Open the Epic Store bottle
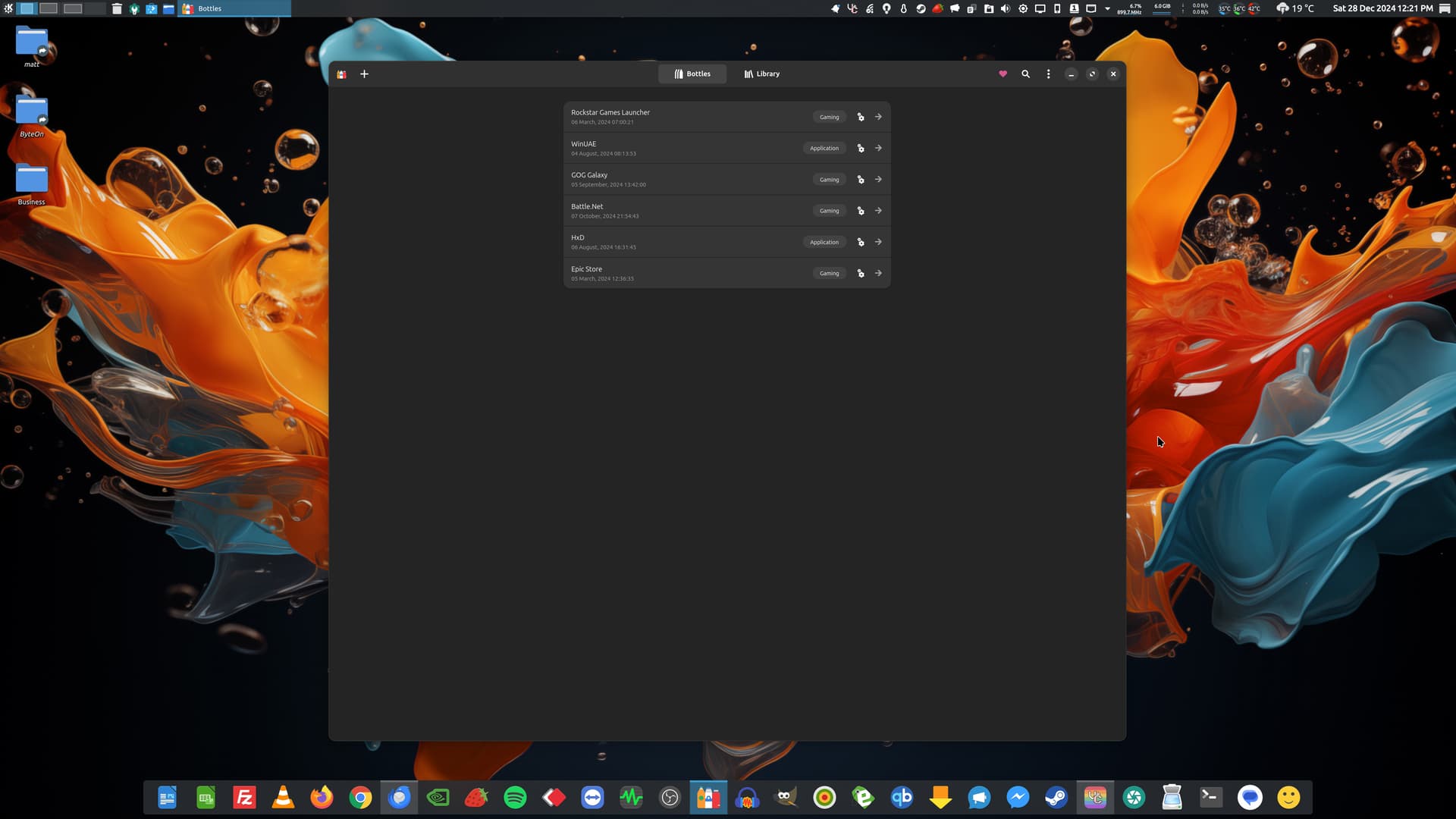 point(726,273)
